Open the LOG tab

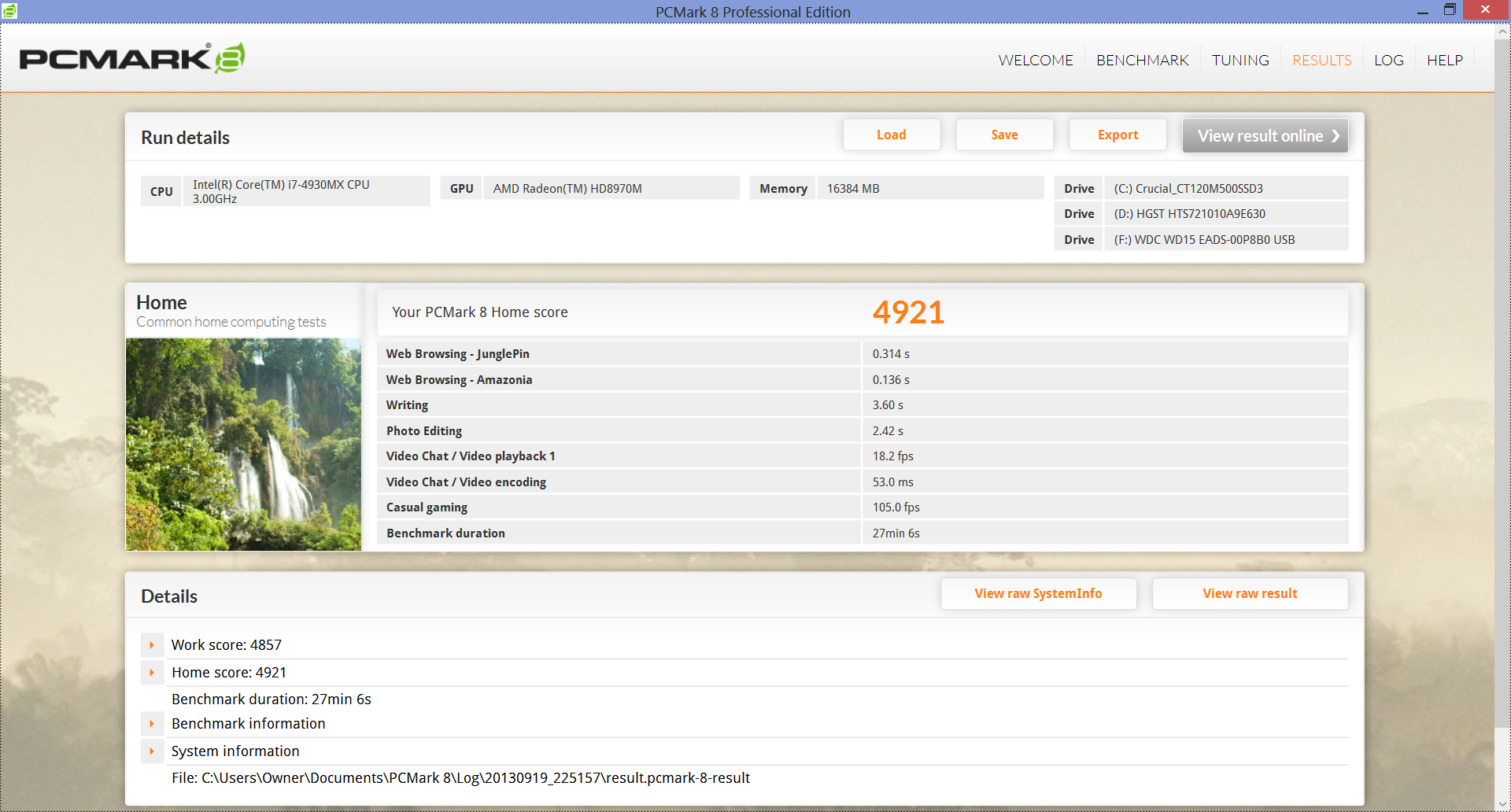(x=1389, y=61)
